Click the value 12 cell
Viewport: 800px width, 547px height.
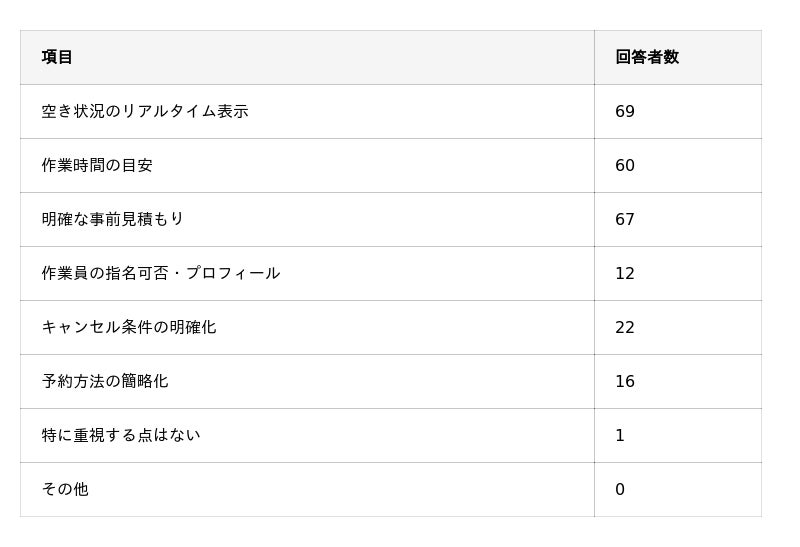pyautogui.click(x=625, y=273)
